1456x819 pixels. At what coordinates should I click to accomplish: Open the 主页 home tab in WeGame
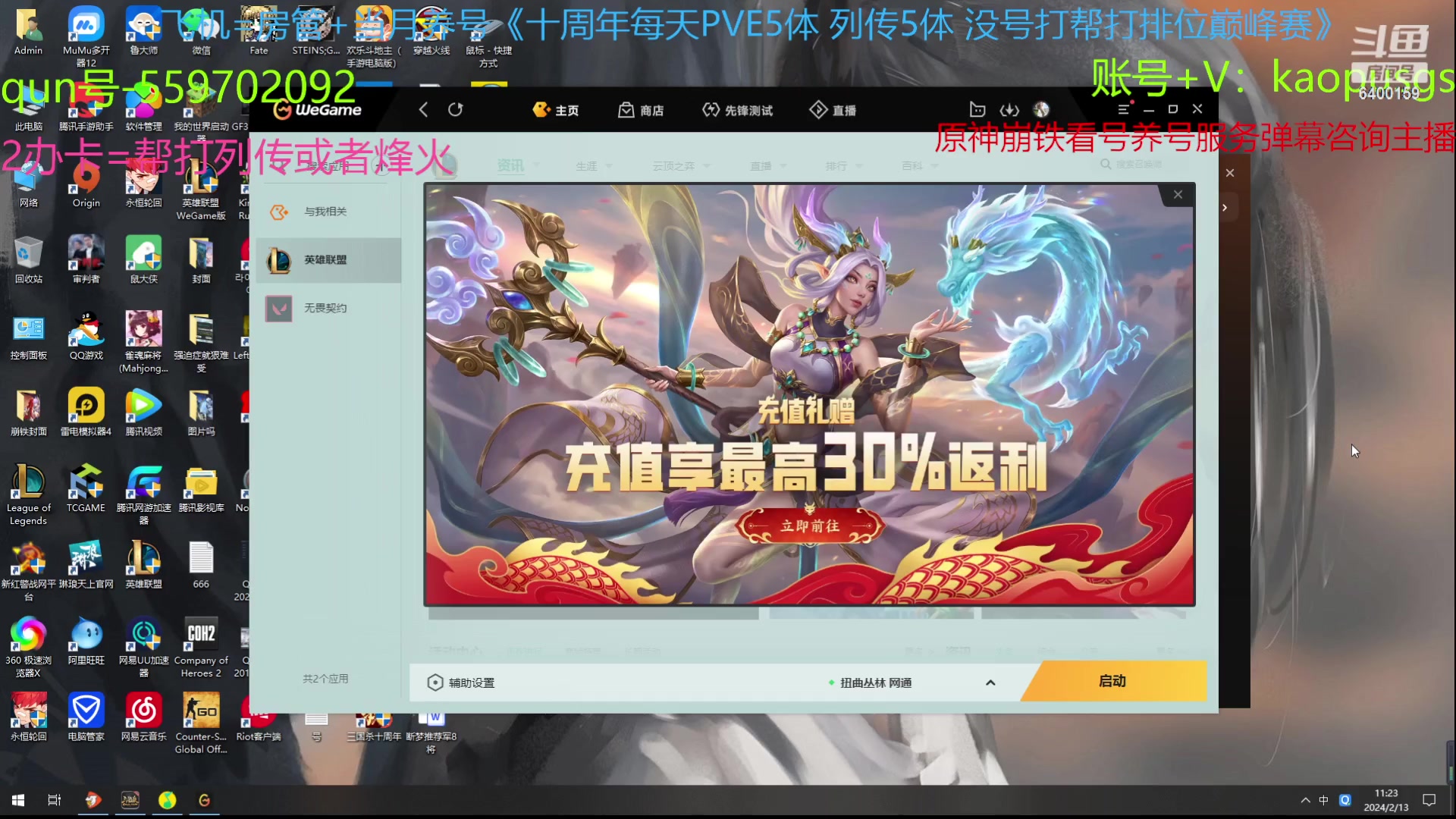pyautogui.click(x=556, y=110)
